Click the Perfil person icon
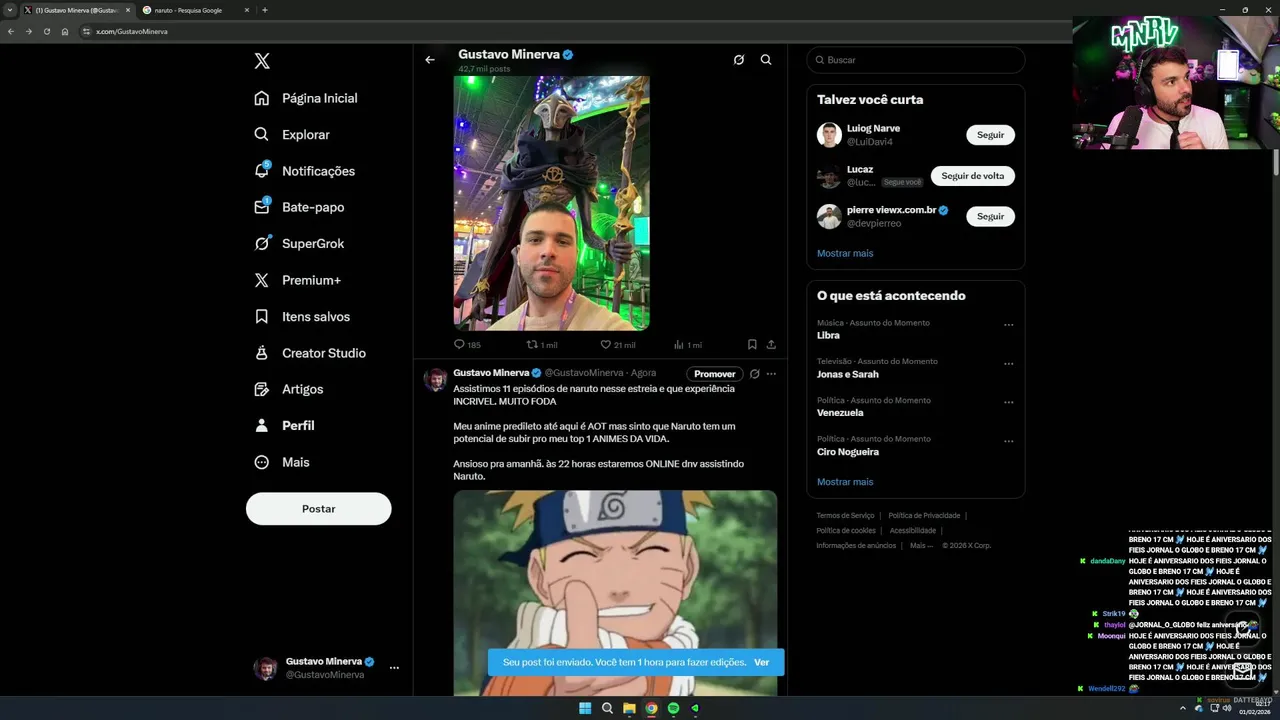The image size is (1280, 720). point(262,425)
